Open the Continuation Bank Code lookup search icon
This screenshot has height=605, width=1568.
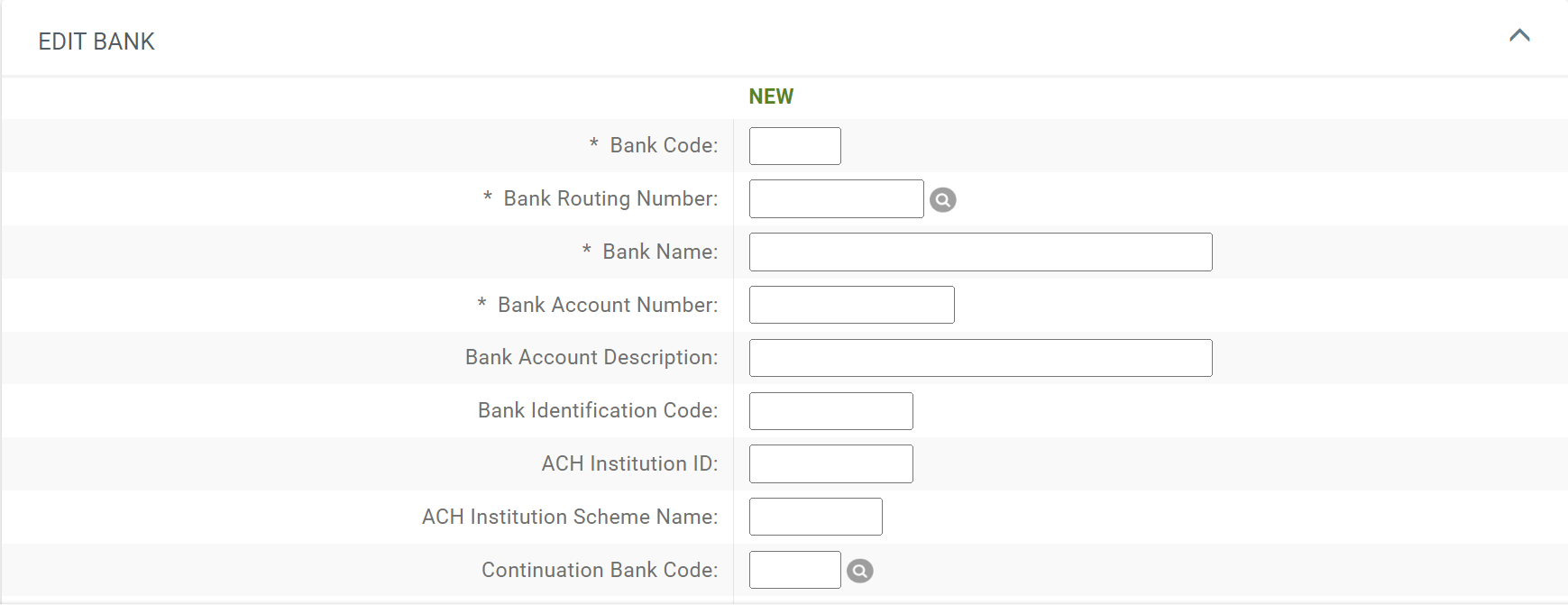[861, 570]
